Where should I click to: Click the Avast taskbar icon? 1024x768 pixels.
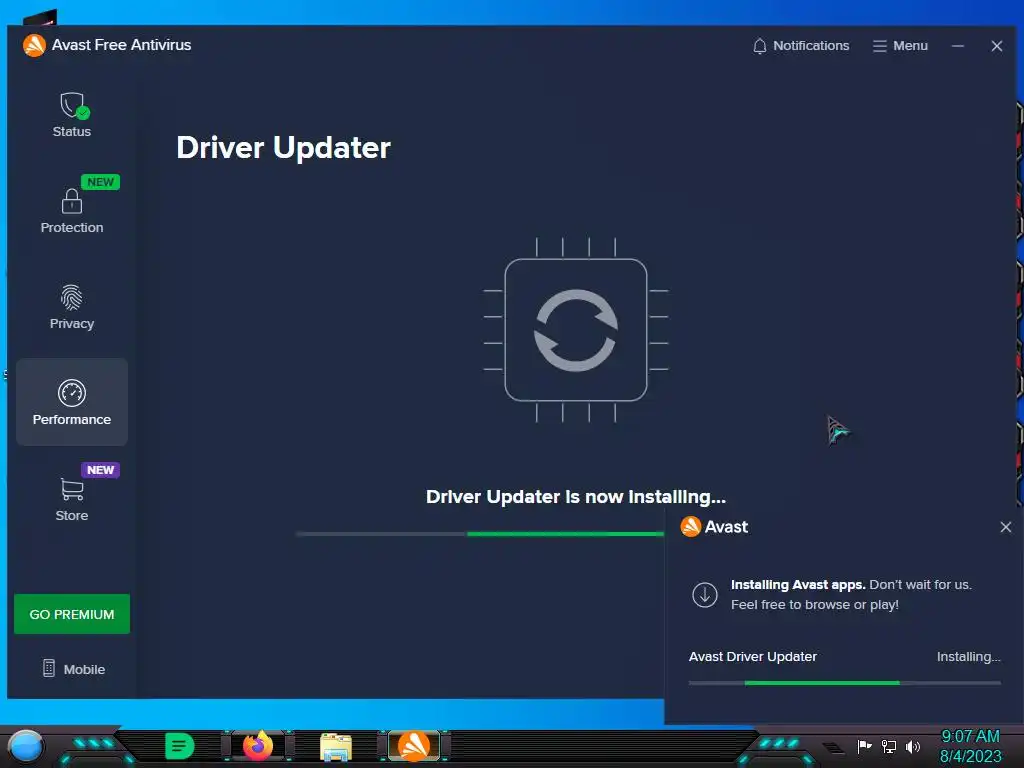coord(414,746)
